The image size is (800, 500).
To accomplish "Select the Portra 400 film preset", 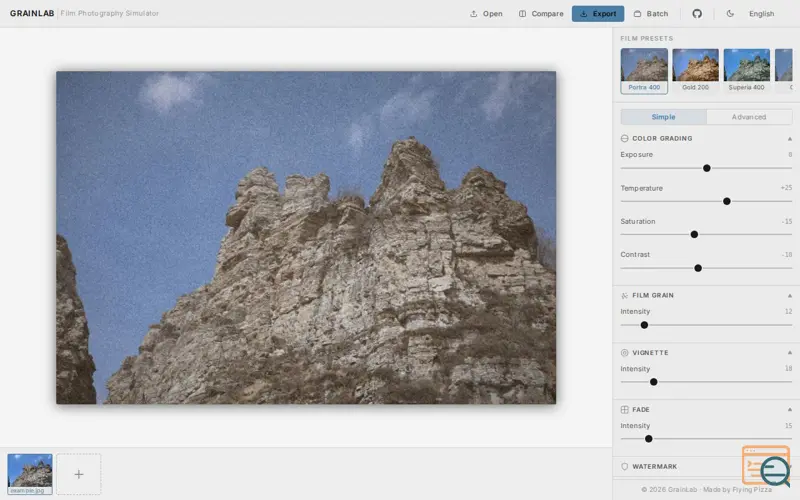I will point(644,71).
